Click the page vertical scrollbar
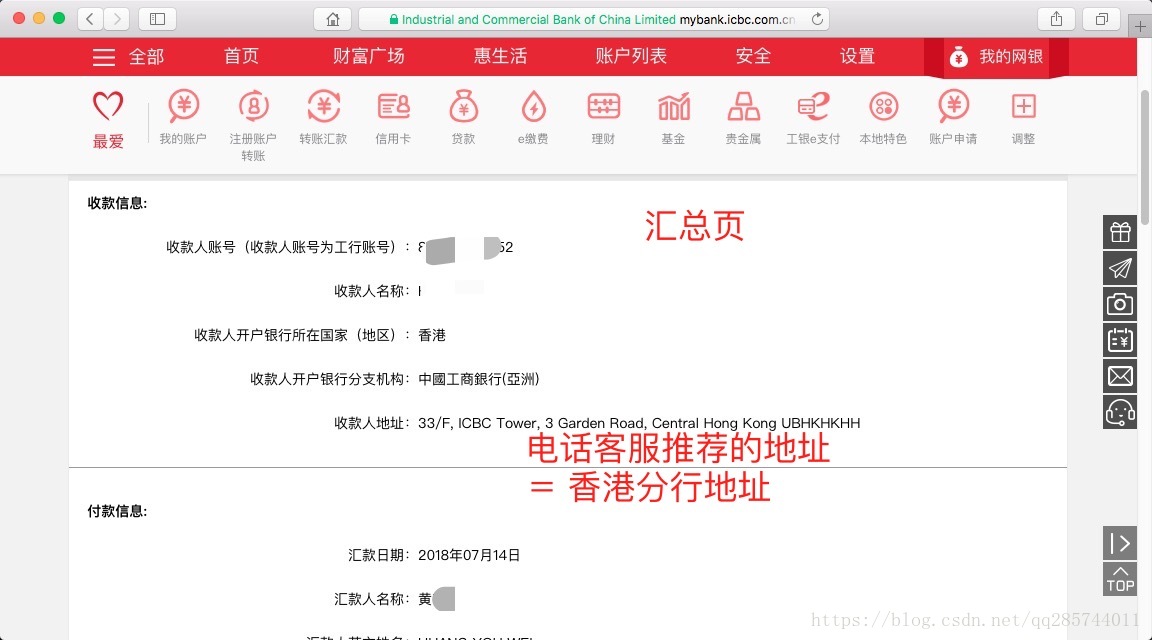 (x=1145, y=157)
